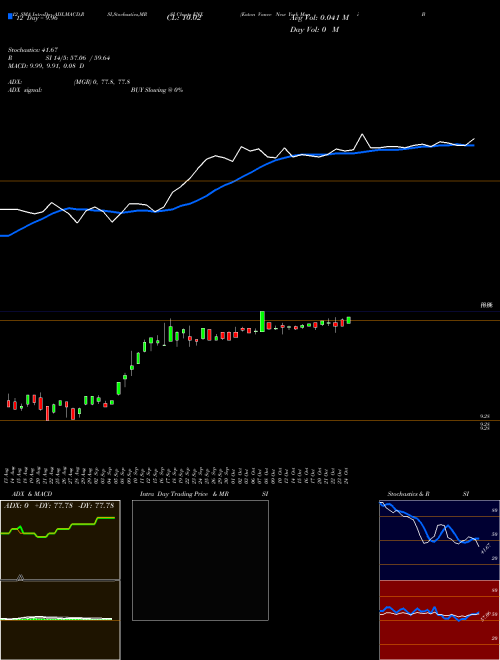The width and height of the screenshot is (500, 660).
Task: Click the 'MACD: 9.99, 9.91, 0.08' line
Action: [46, 66]
